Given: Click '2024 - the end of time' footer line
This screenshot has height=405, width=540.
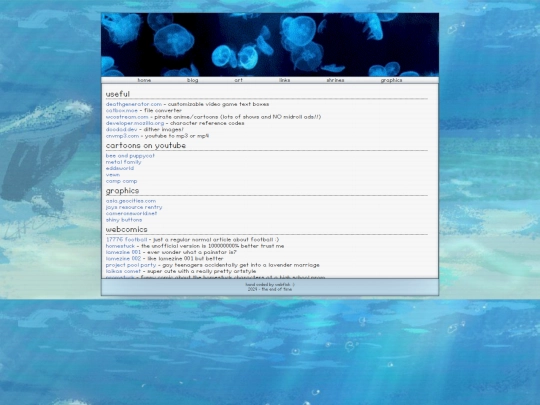Looking at the screenshot, I should coord(270,289).
